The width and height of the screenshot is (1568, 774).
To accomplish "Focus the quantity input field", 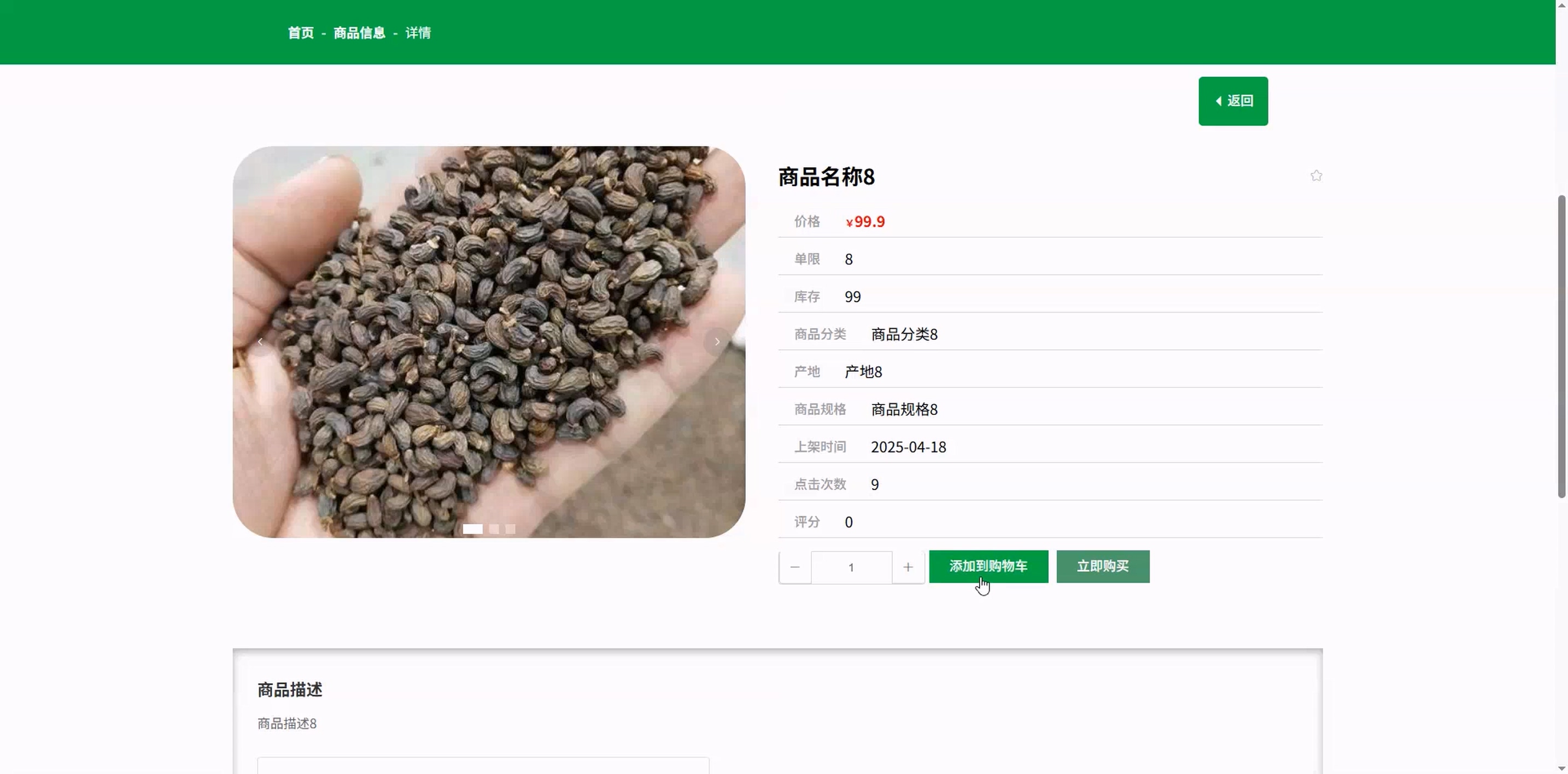I will point(851,567).
